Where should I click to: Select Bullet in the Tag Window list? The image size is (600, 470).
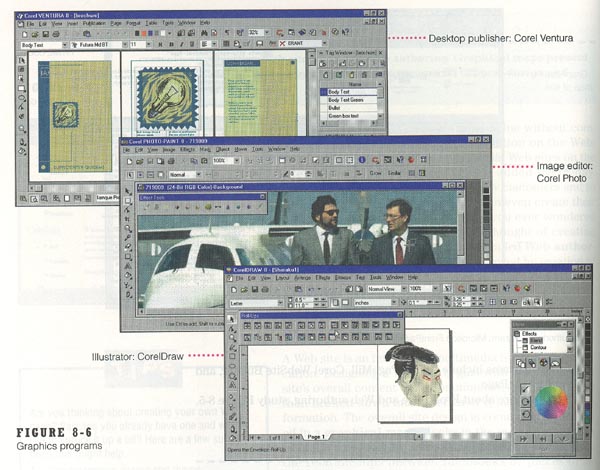pos(348,108)
